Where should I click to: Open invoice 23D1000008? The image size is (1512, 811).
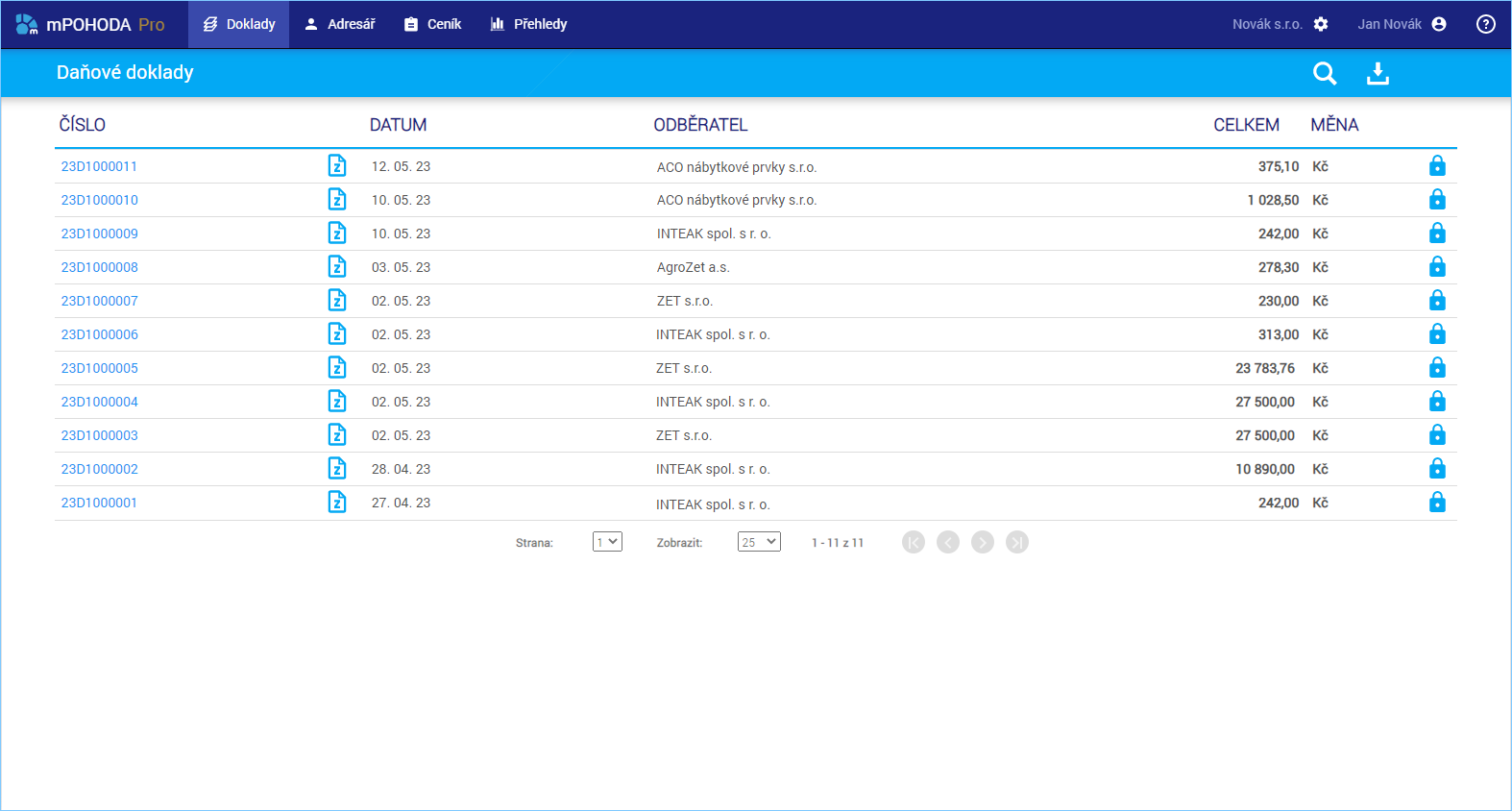point(99,267)
